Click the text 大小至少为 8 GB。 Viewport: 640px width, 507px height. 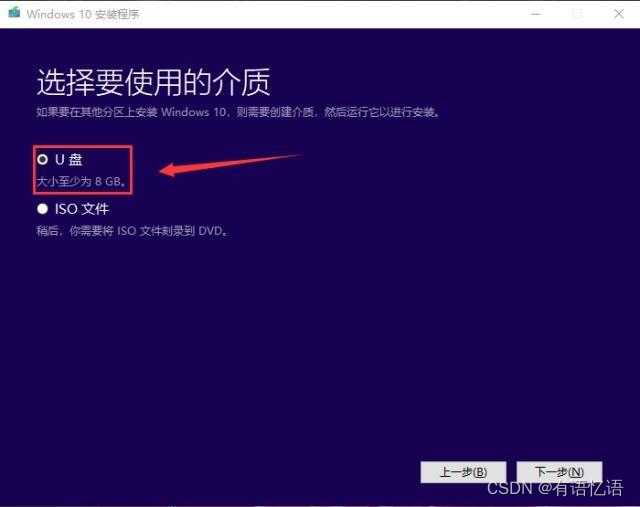[81, 181]
